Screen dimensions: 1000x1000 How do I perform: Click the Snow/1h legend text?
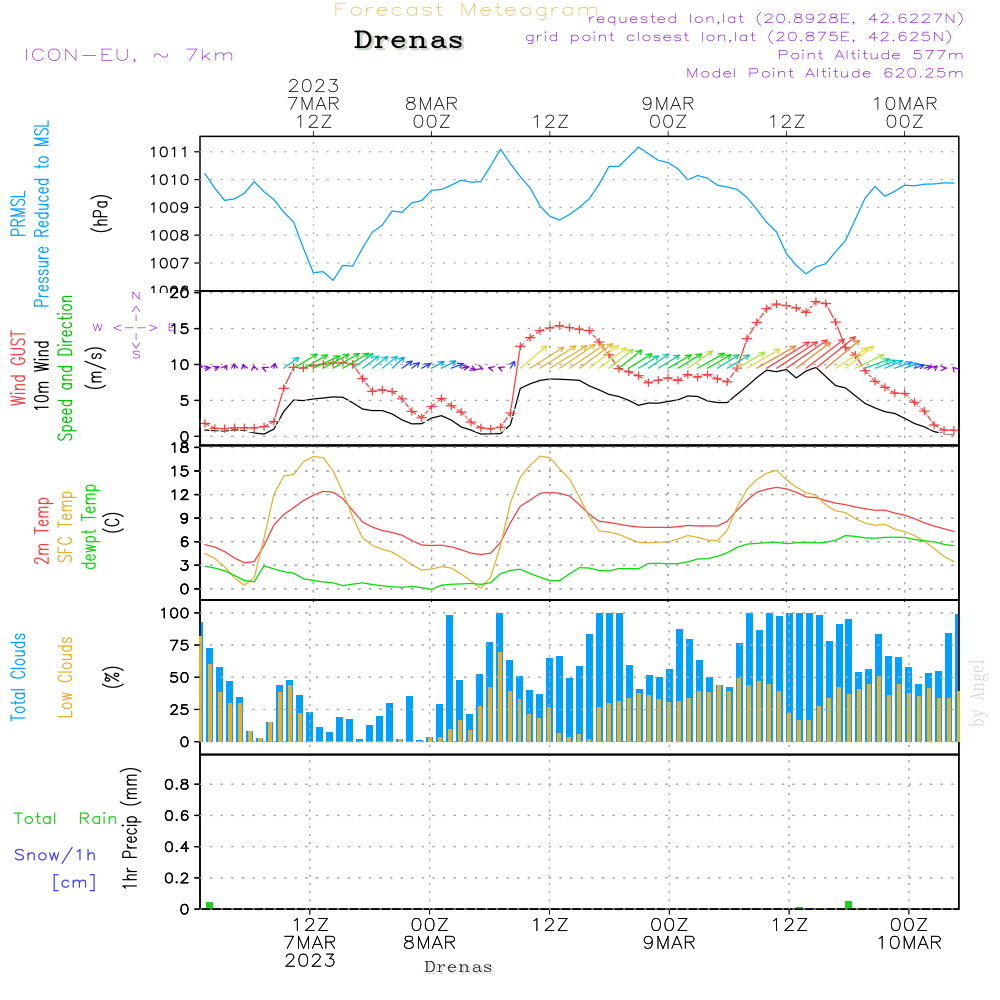(55, 855)
